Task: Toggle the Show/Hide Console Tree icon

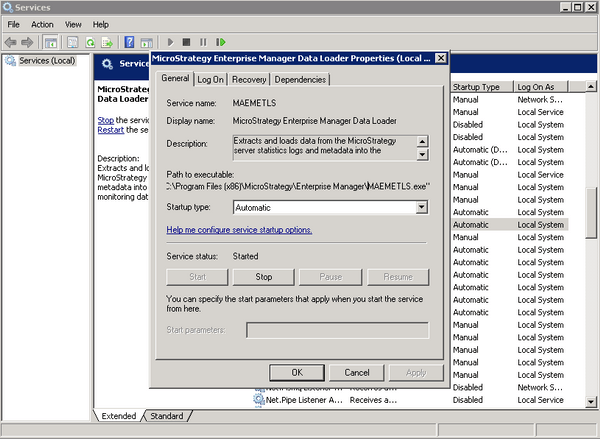Action: pyautogui.click(x=51, y=42)
